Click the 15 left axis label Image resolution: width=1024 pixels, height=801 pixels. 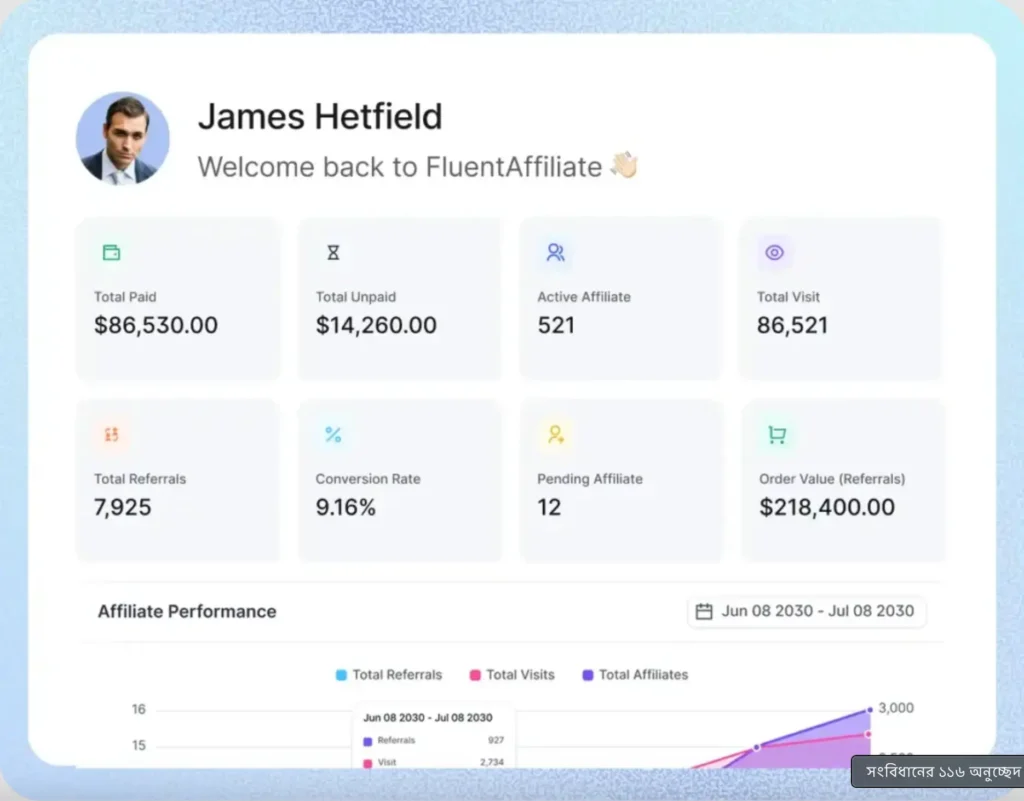[139, 746]
